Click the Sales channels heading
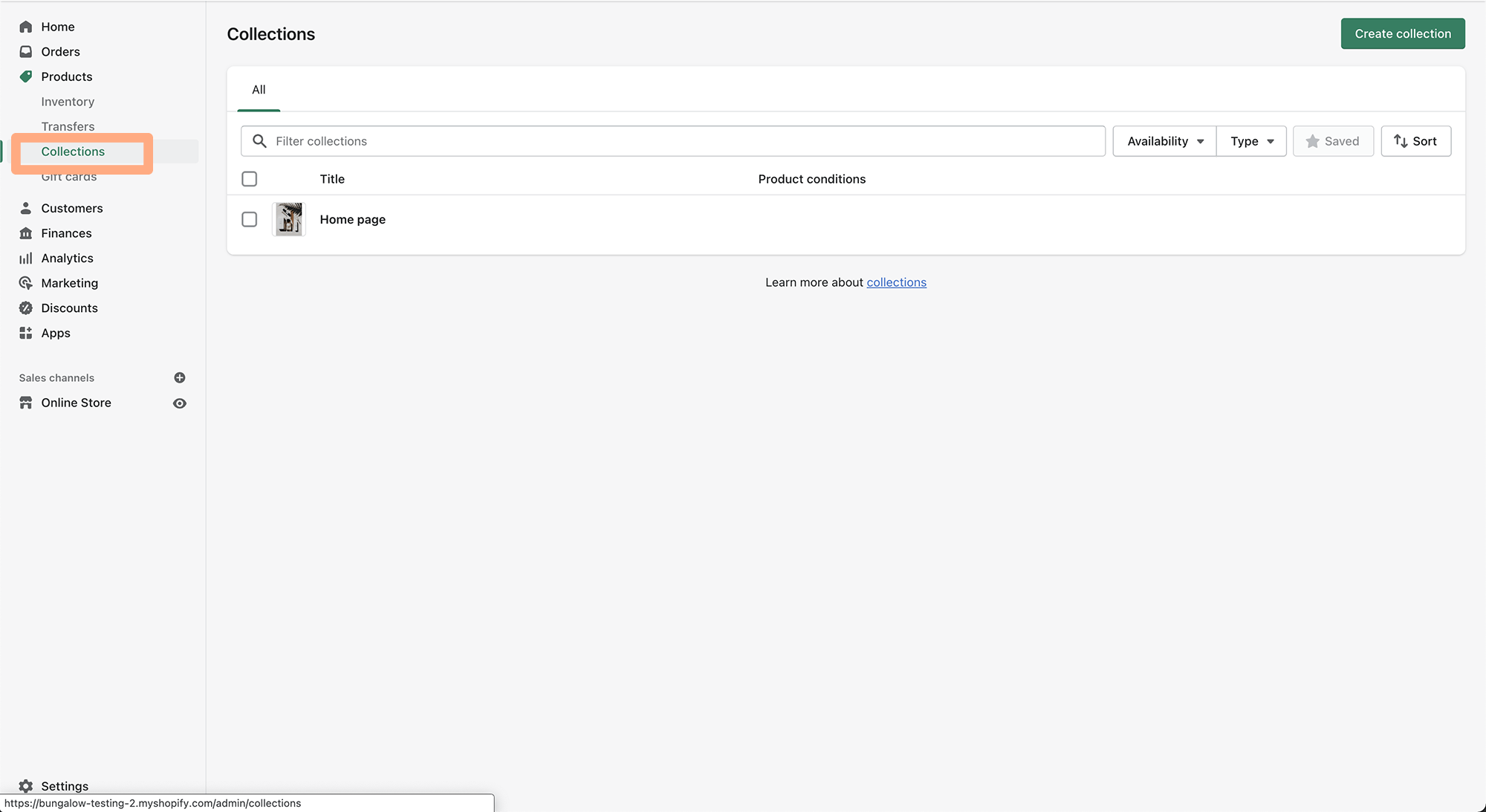The height and width of the screenshot is (812, 1486). pos(56,377)
